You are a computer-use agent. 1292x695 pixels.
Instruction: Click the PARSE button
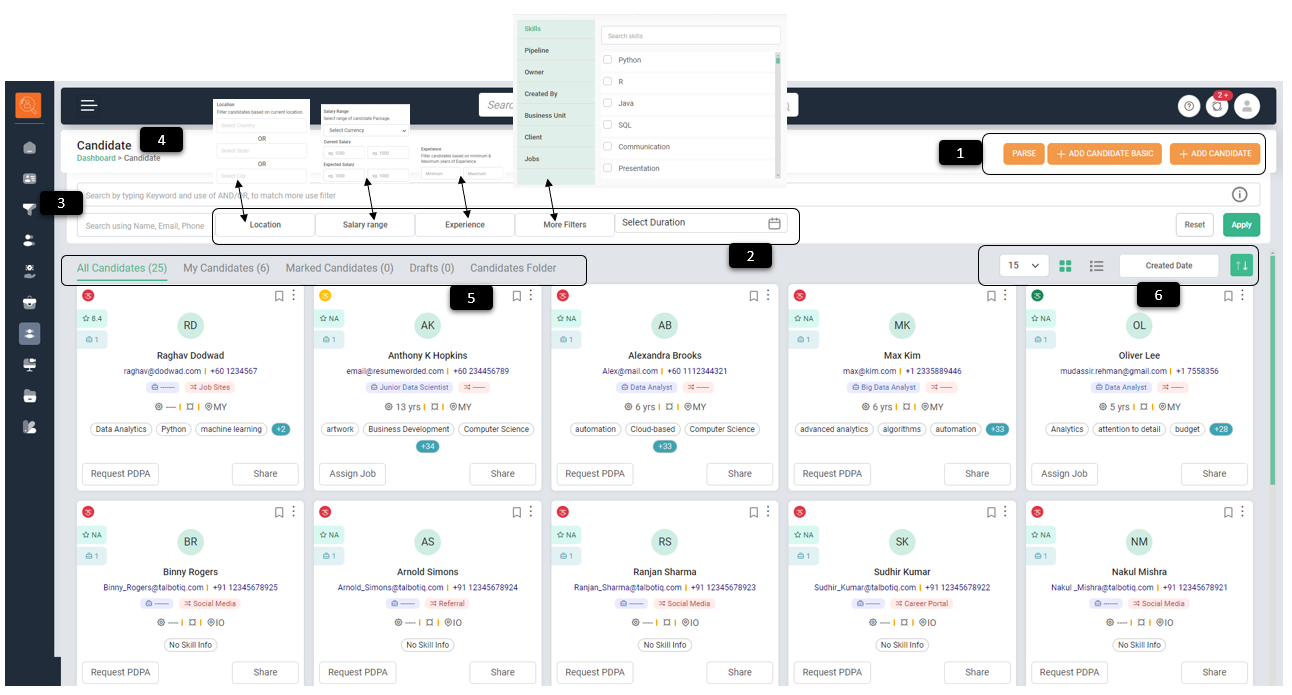pos(1023,154)
